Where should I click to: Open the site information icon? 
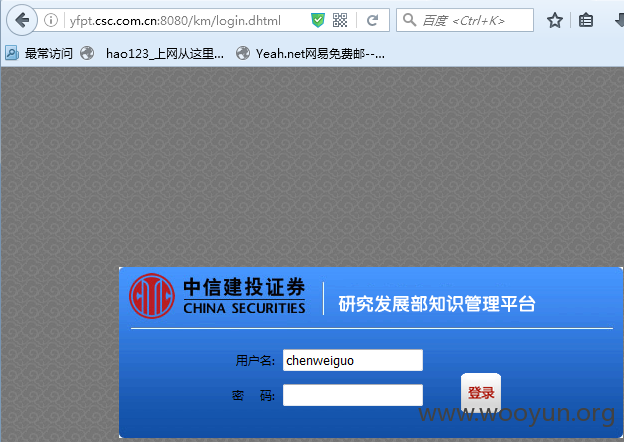(51, 20)
